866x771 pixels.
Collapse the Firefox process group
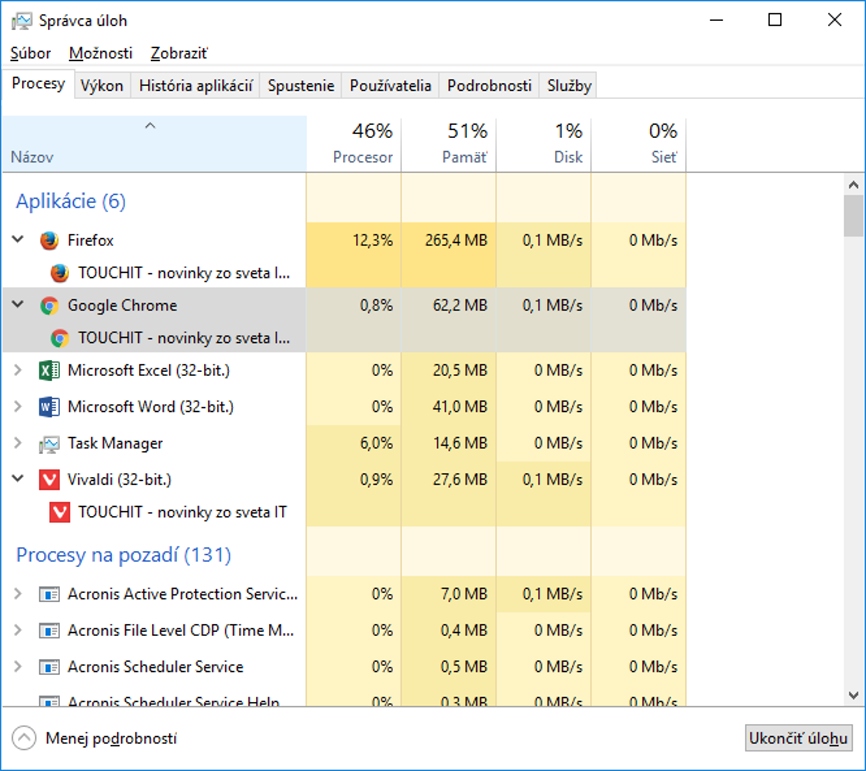coord(17,240)
